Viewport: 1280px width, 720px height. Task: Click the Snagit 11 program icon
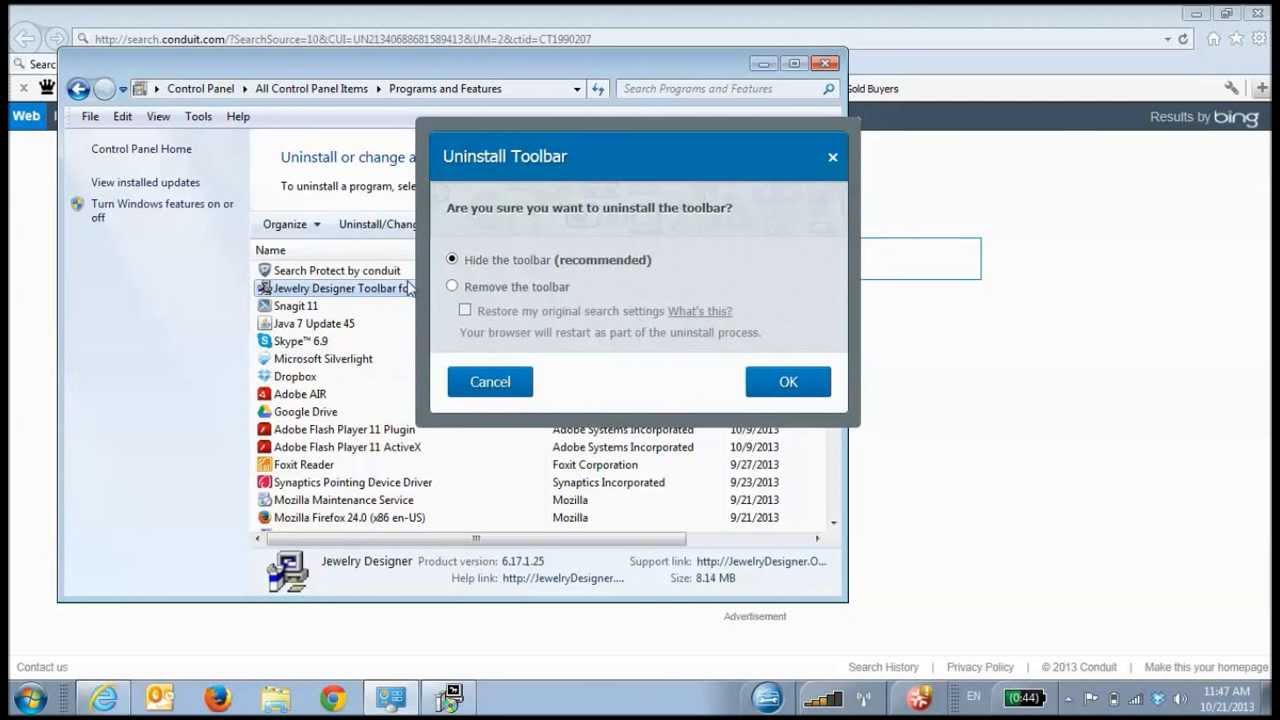[x=264, y=306]
